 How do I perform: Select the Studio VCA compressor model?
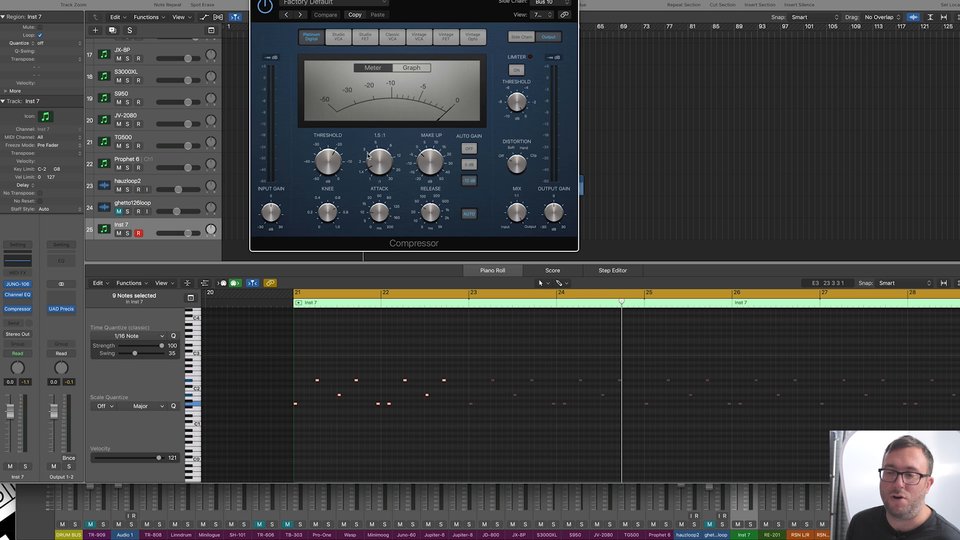tap(339, 37)
